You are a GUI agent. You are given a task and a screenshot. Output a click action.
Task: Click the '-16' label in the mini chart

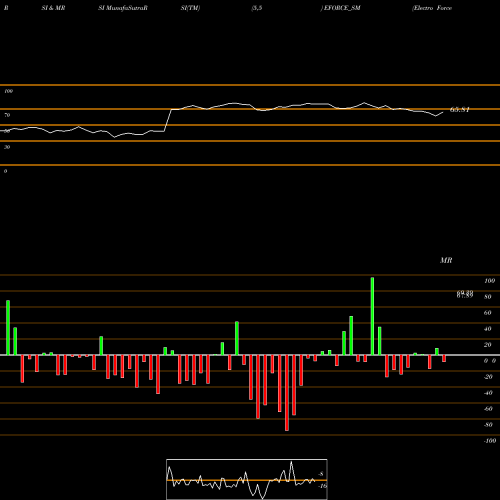click(322, 486)
